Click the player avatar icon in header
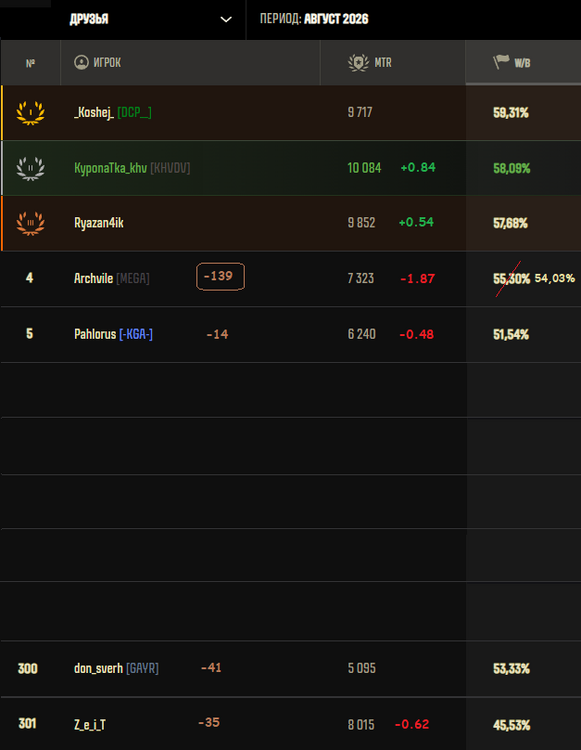The height and width of the screenshot is (750, 581). click(81, 62)
